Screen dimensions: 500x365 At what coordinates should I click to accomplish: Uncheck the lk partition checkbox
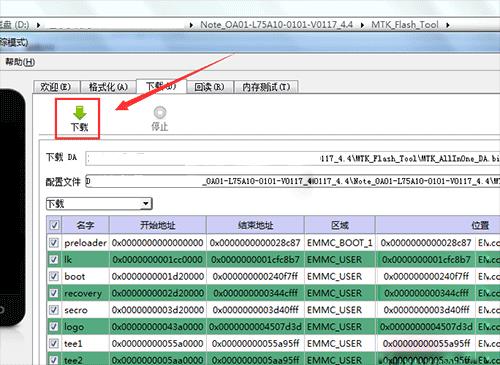tap(54, 259)
